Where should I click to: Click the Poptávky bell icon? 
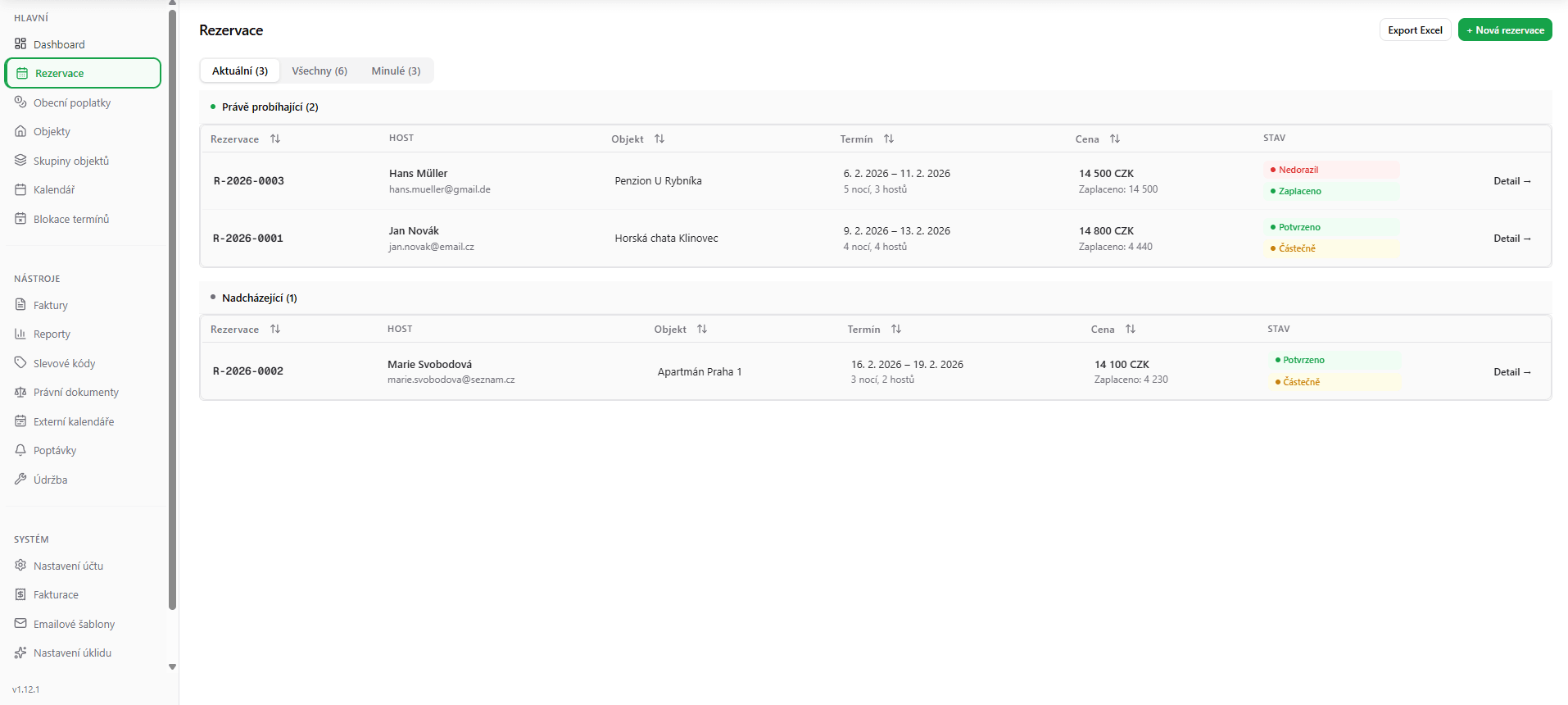pyautogui.click(x=20, y=451)
